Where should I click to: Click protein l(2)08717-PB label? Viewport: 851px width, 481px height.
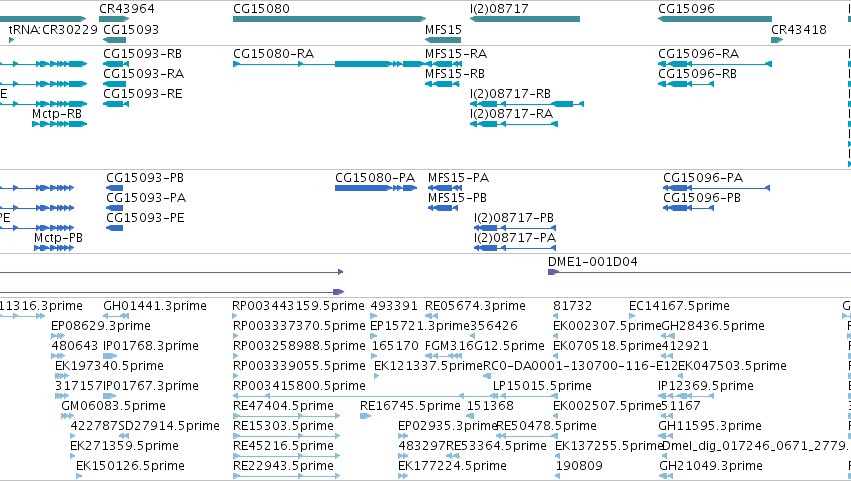(x=513, y=218)
